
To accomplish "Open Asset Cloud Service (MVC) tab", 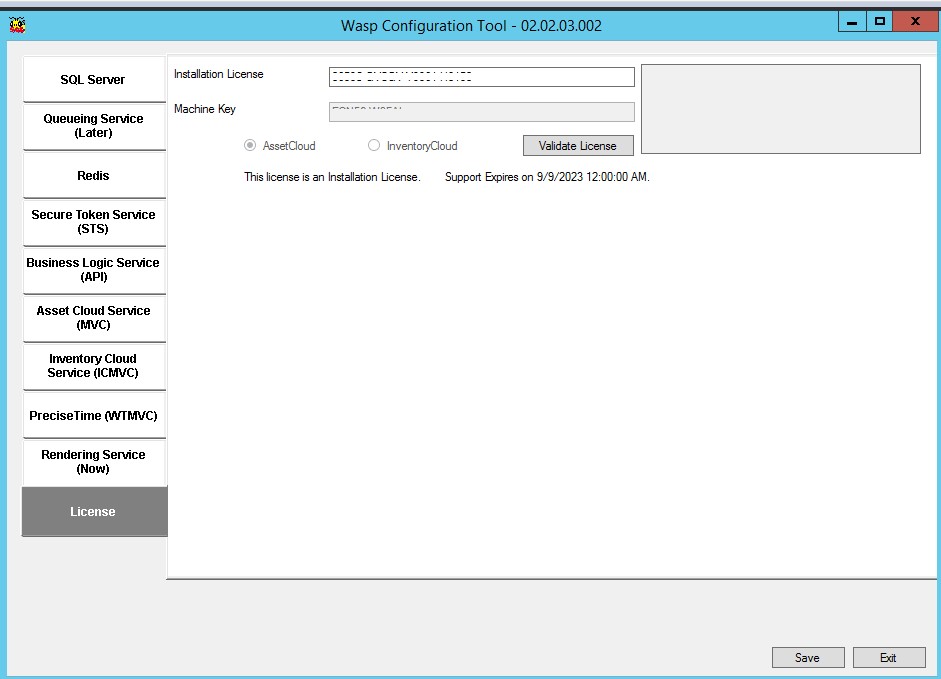I will (x=93, y=318).
